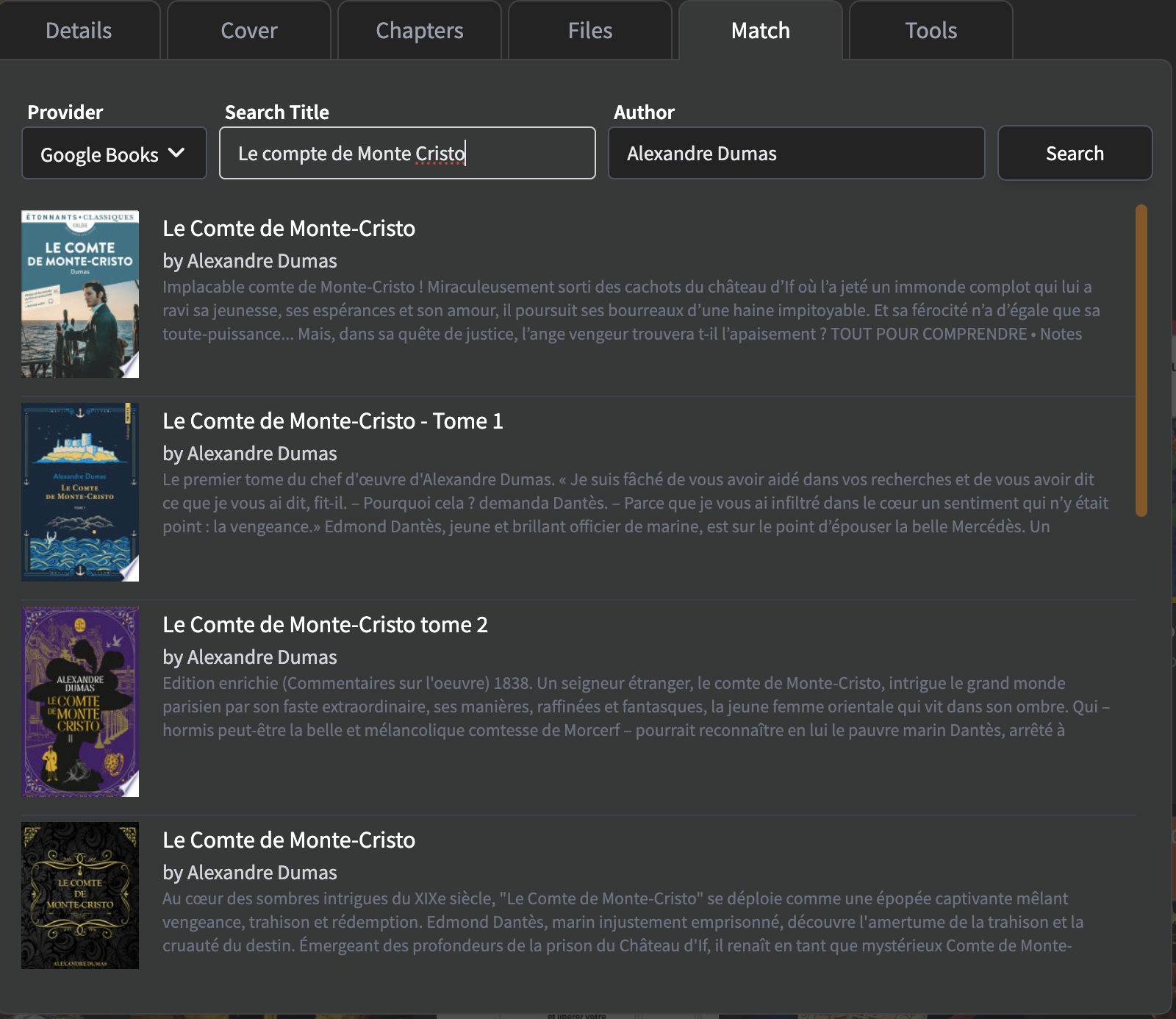The image size is (1176, 1019).
Task: Focus the Author field with Alexandre Dumas
Action: [796, 154]
